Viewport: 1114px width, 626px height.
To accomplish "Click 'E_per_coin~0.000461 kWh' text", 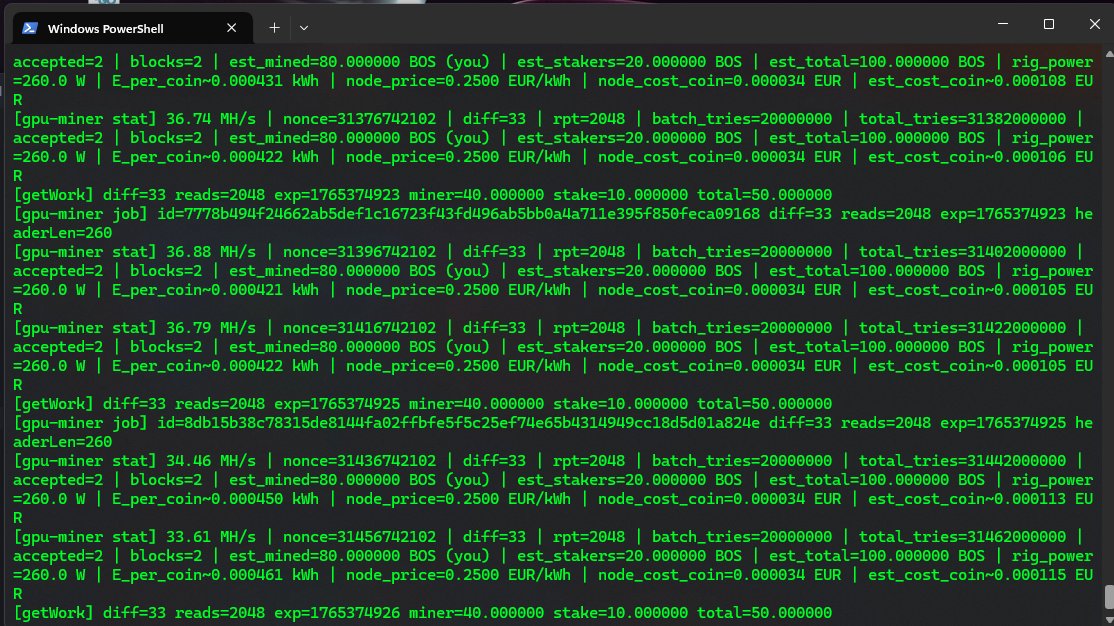I will pyautogui.click(x=215, y=575).
